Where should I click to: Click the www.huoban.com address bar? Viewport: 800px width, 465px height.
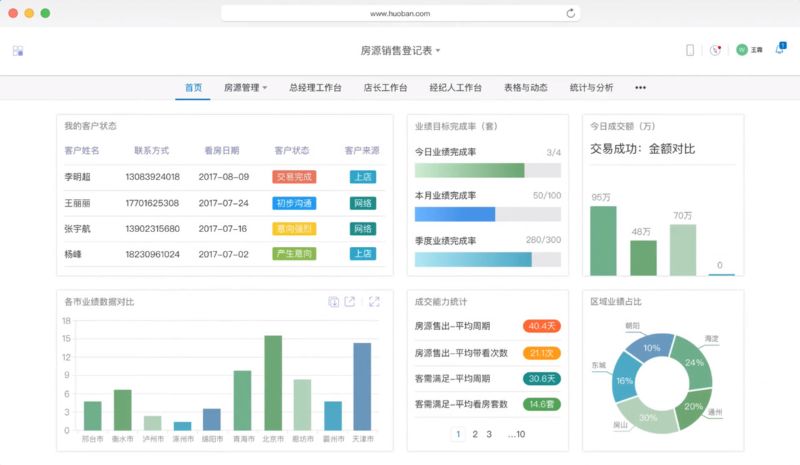(x=400, y=13)
